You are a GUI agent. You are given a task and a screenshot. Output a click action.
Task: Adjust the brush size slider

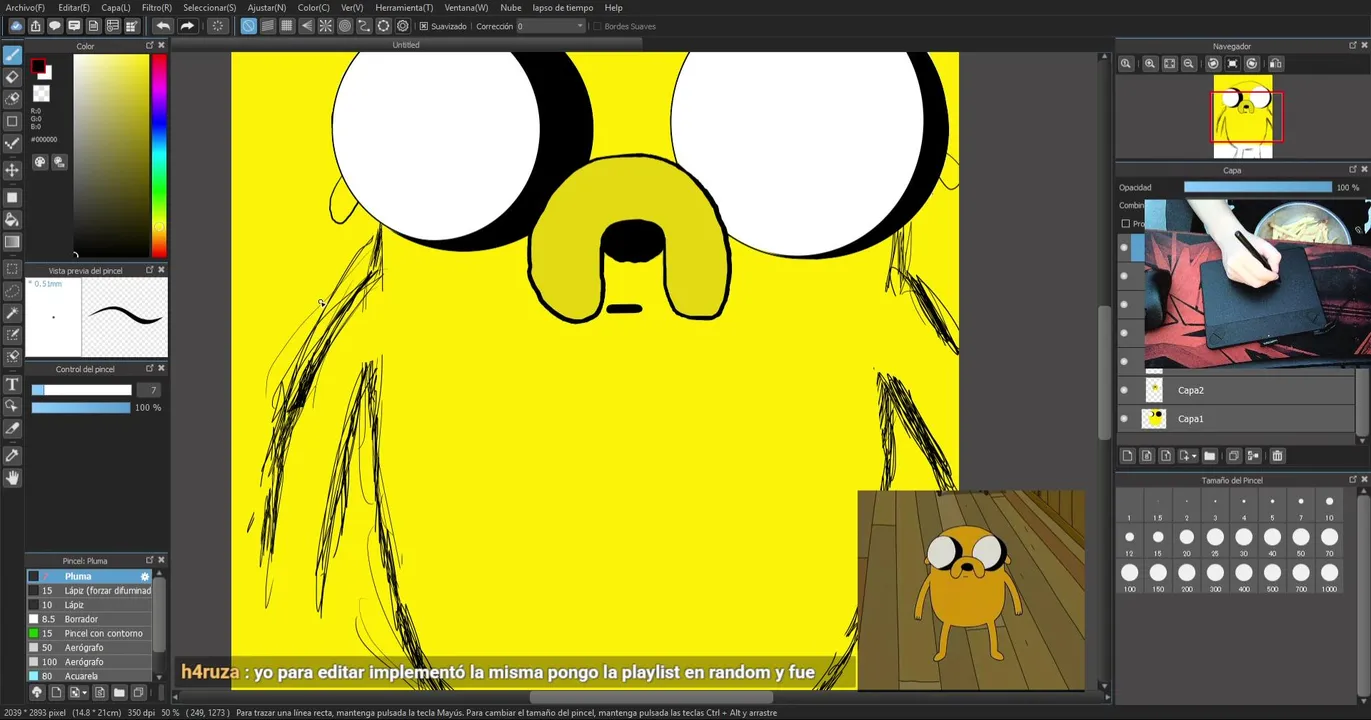coord(81,390)
